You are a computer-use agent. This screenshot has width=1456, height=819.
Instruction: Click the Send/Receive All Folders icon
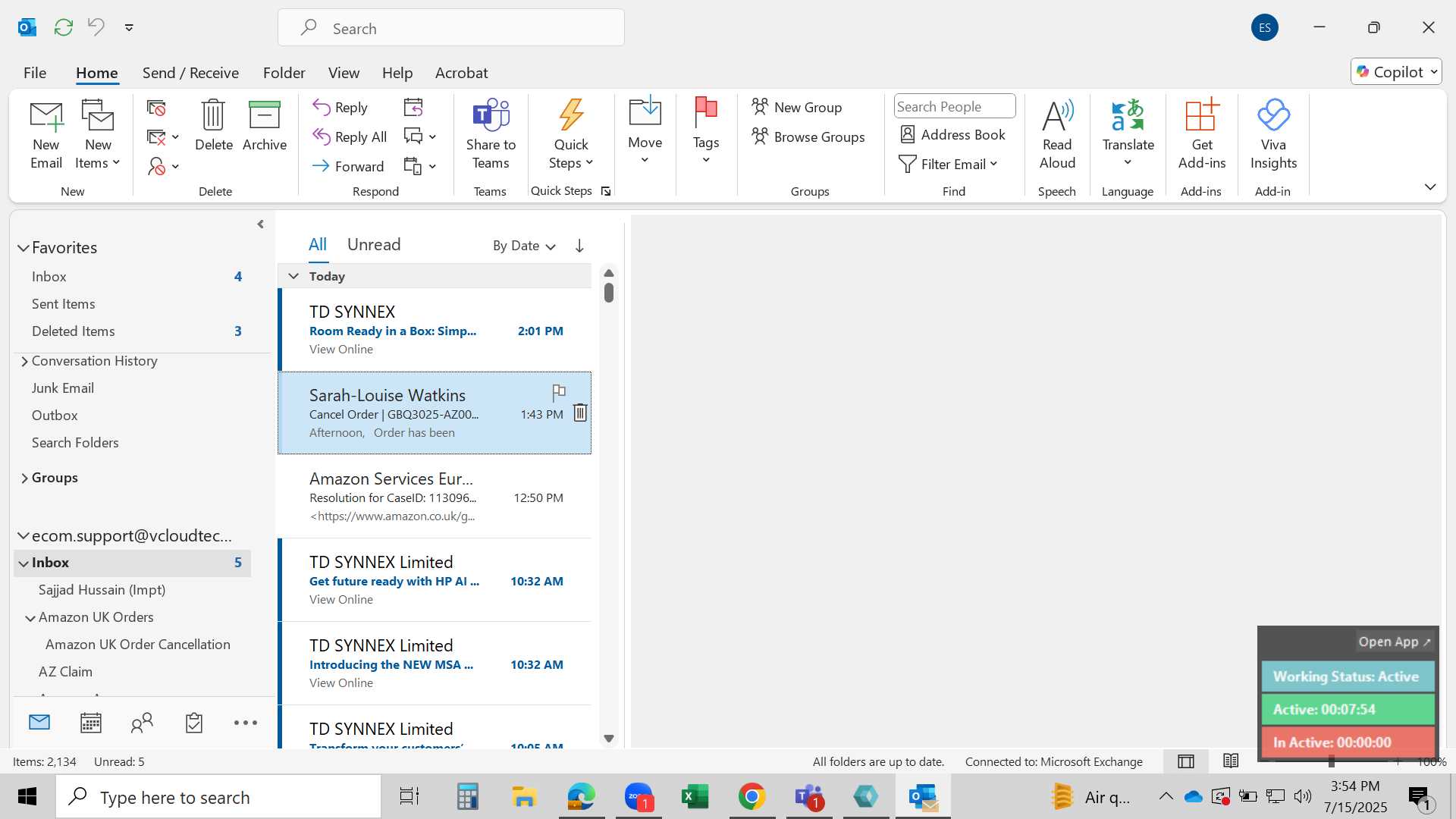(x=64, y=27)
